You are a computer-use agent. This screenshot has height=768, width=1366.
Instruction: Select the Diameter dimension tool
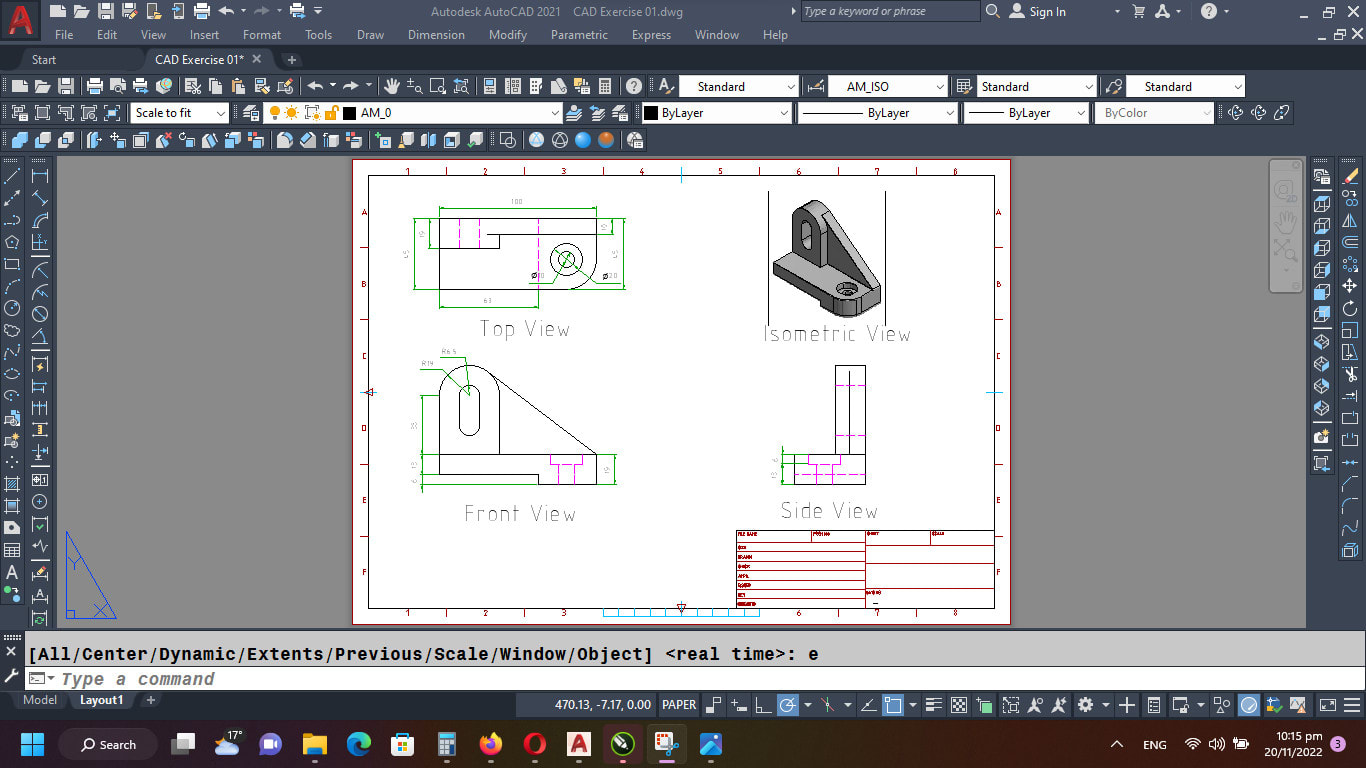(40, 314)
